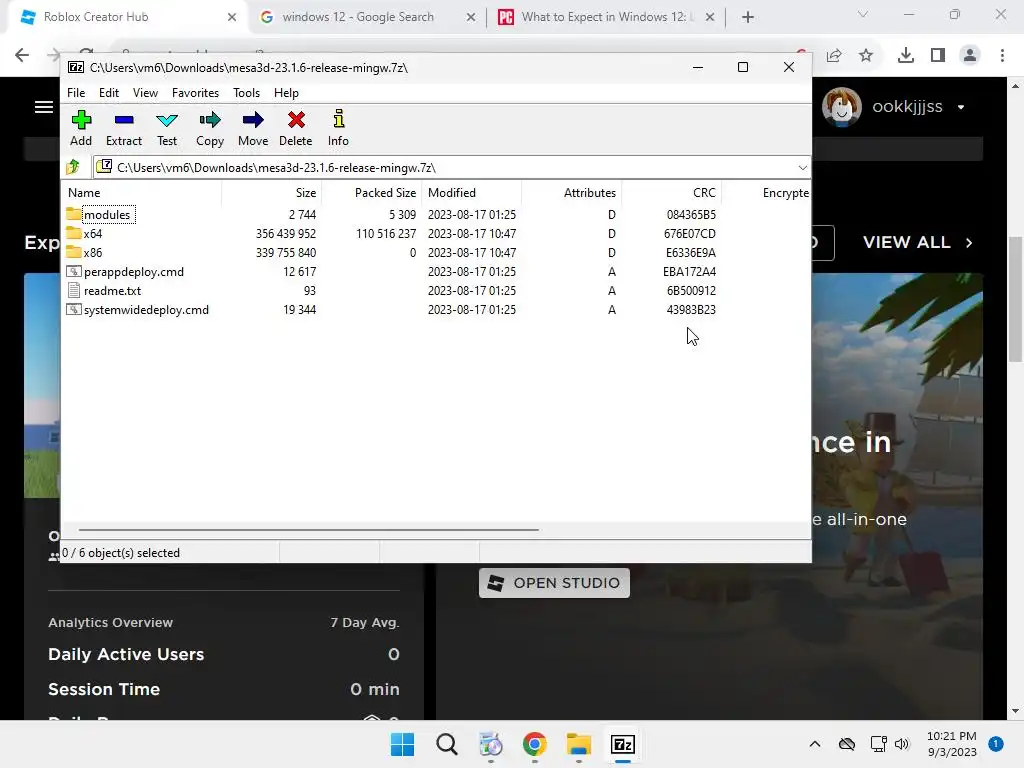Select the x86 folder icon

[74, 252]
